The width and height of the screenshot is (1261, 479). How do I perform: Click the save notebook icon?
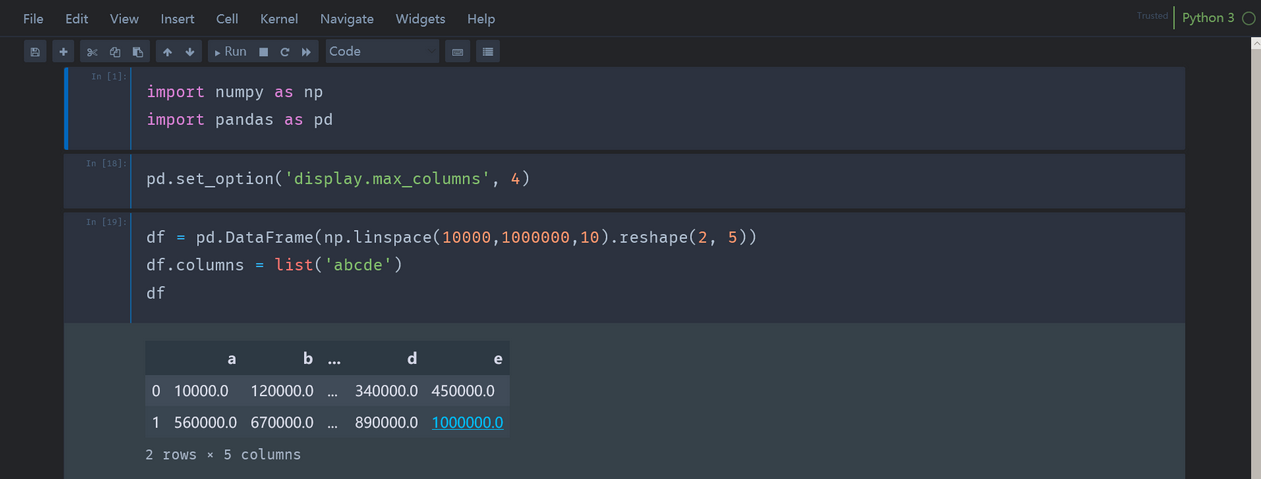(x=35, y=52)
